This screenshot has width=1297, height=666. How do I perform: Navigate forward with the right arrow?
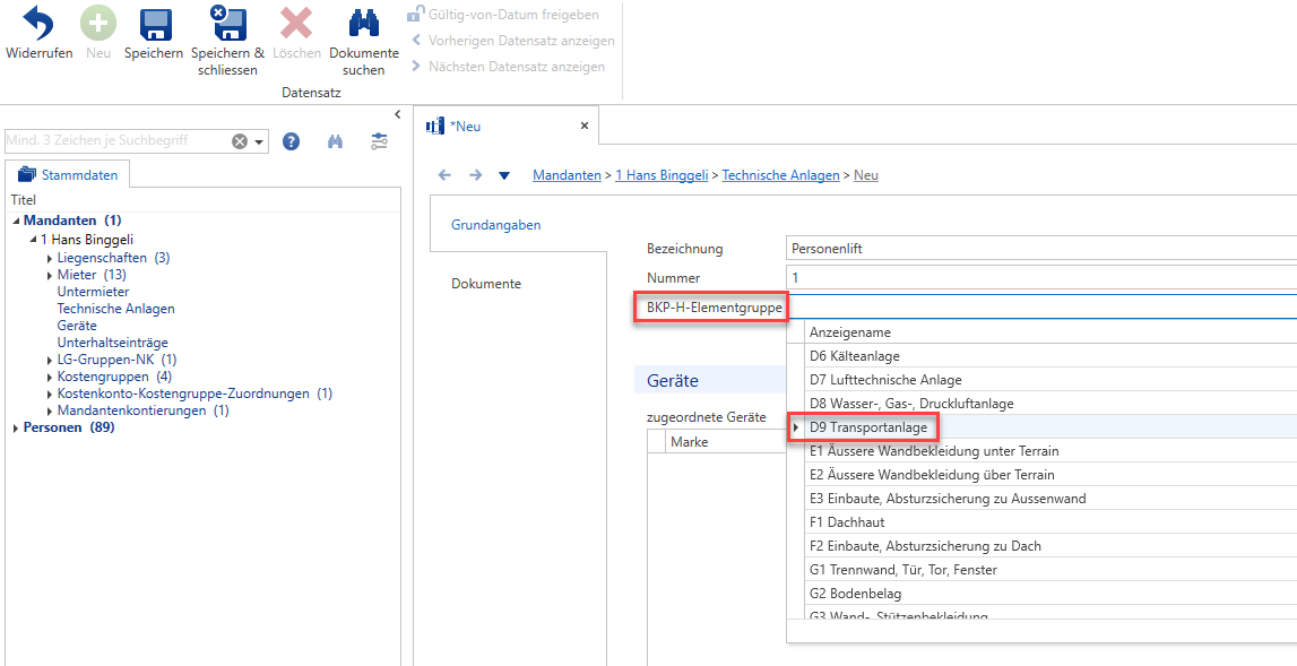tap(475, 175)
